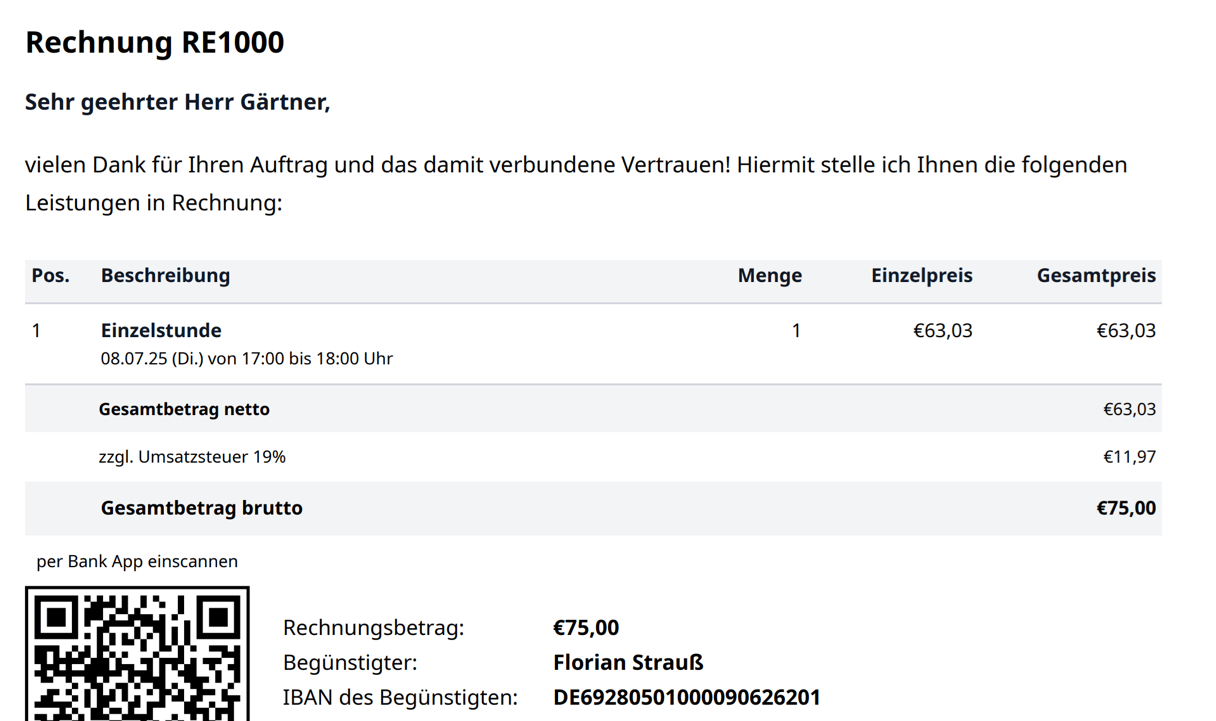The image size is (1216, 721).
Task: Click the Menge column header
Action: pos(770,276)
